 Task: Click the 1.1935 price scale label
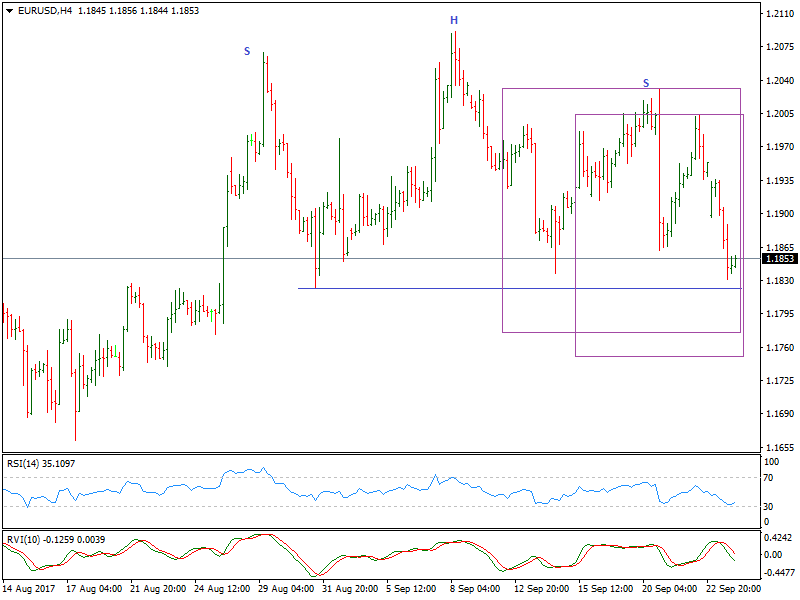(x=780, y=181)
